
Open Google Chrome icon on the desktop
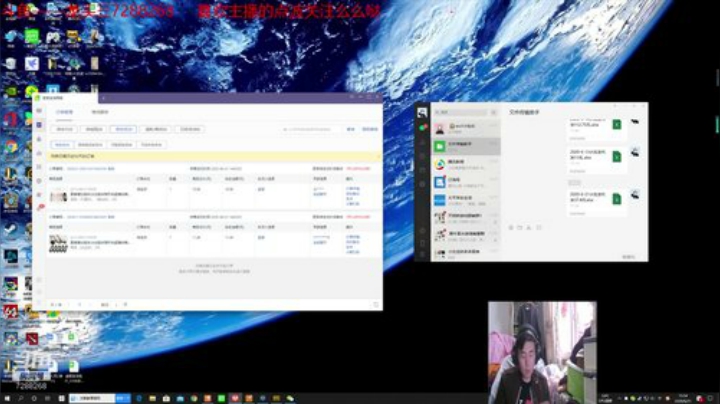tap(11, 147)
